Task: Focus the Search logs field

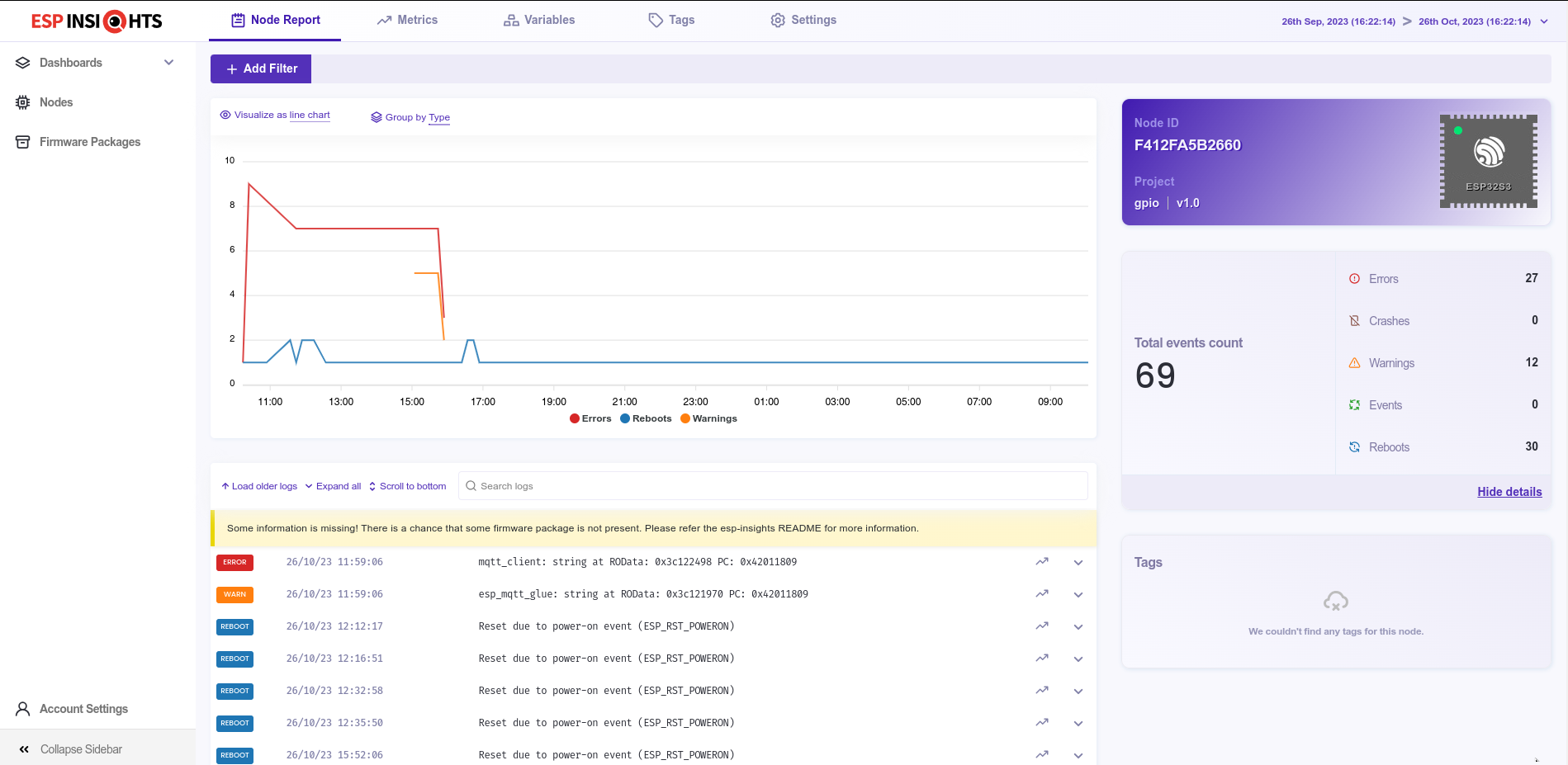Action: (773, 486)
